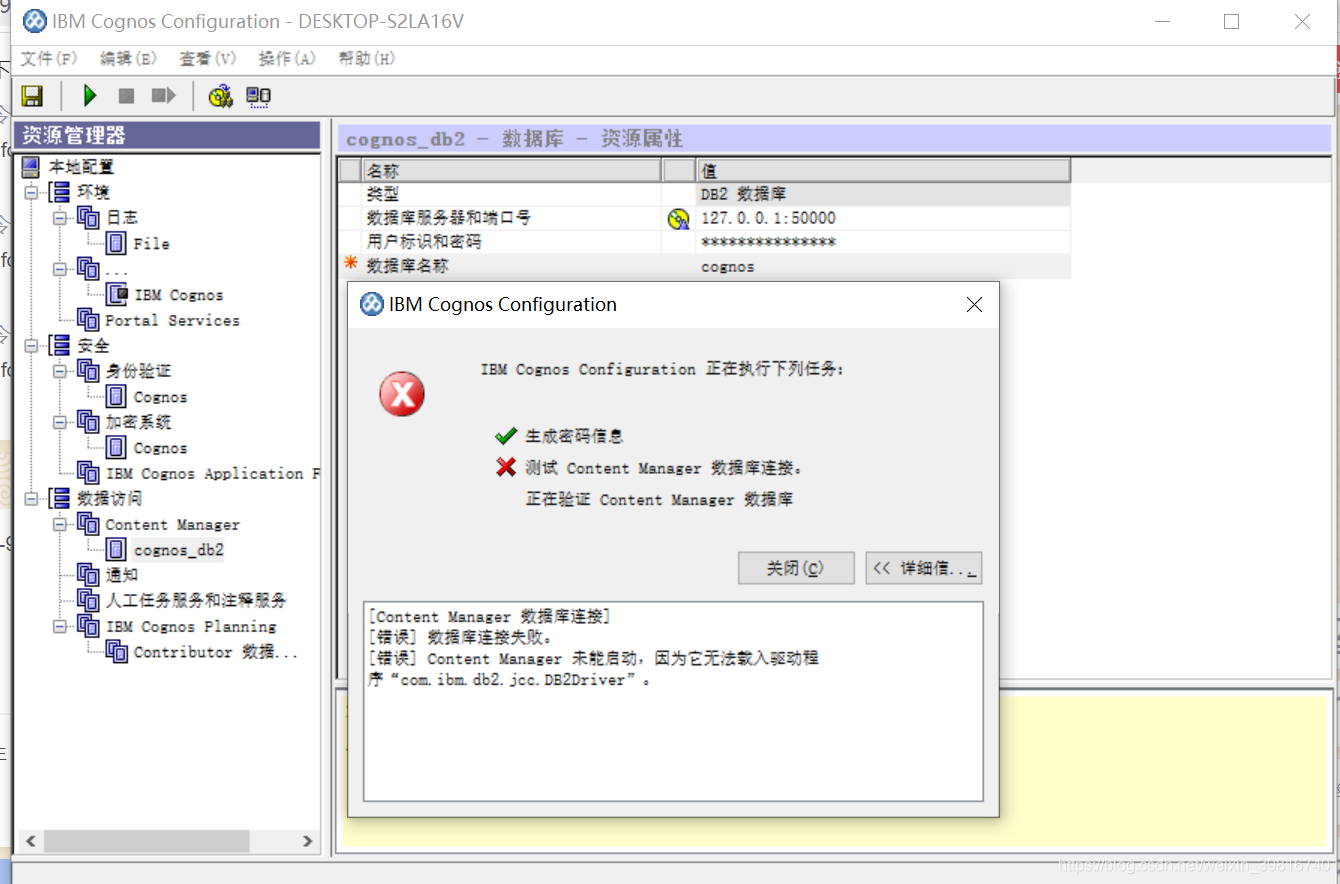This screenshot has height=884, width=1340.
Task: Collapse the Content Manager tree node
Action: pos(59,524)
